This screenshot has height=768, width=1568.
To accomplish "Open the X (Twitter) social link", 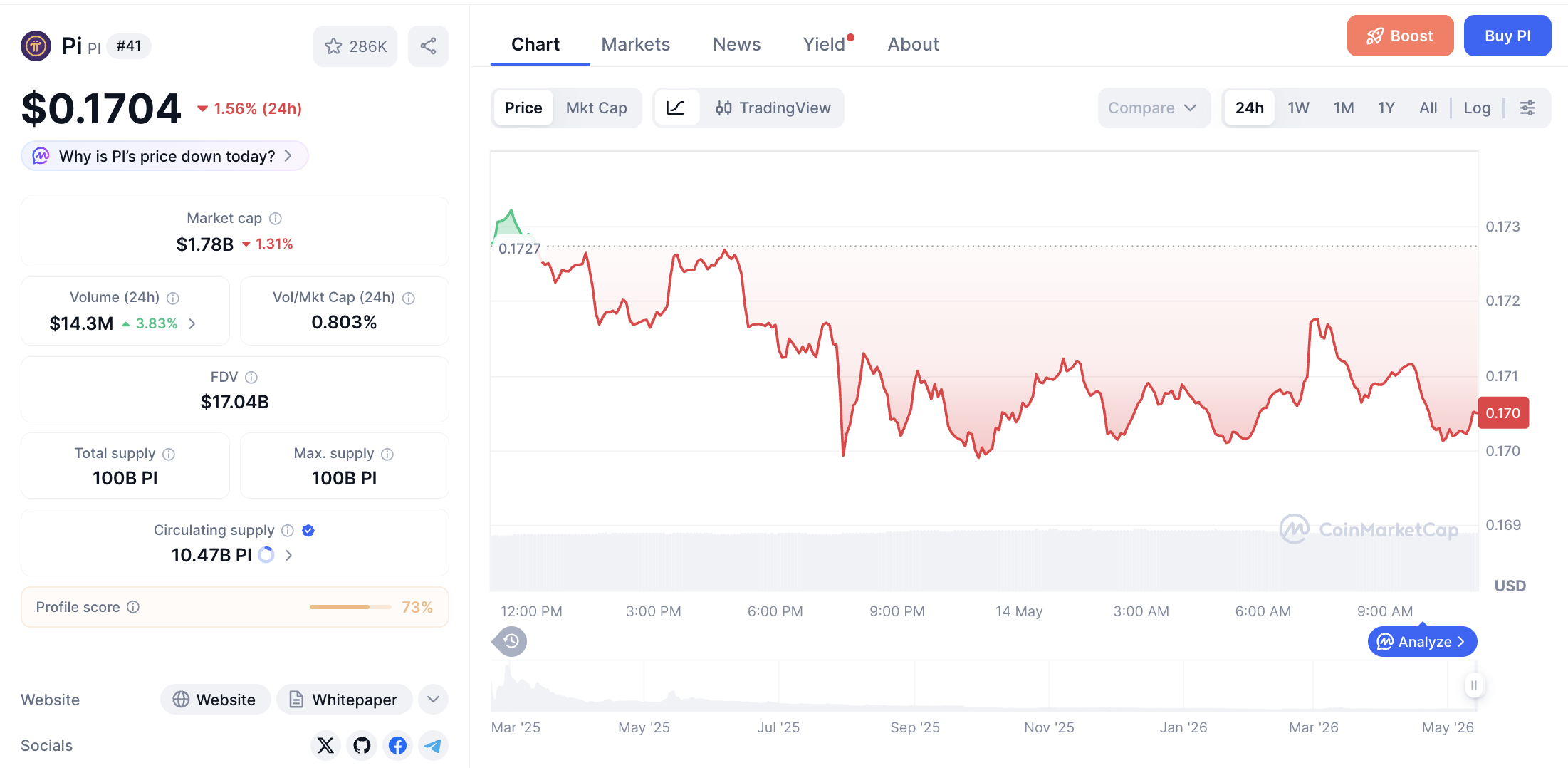I will 325,745.
